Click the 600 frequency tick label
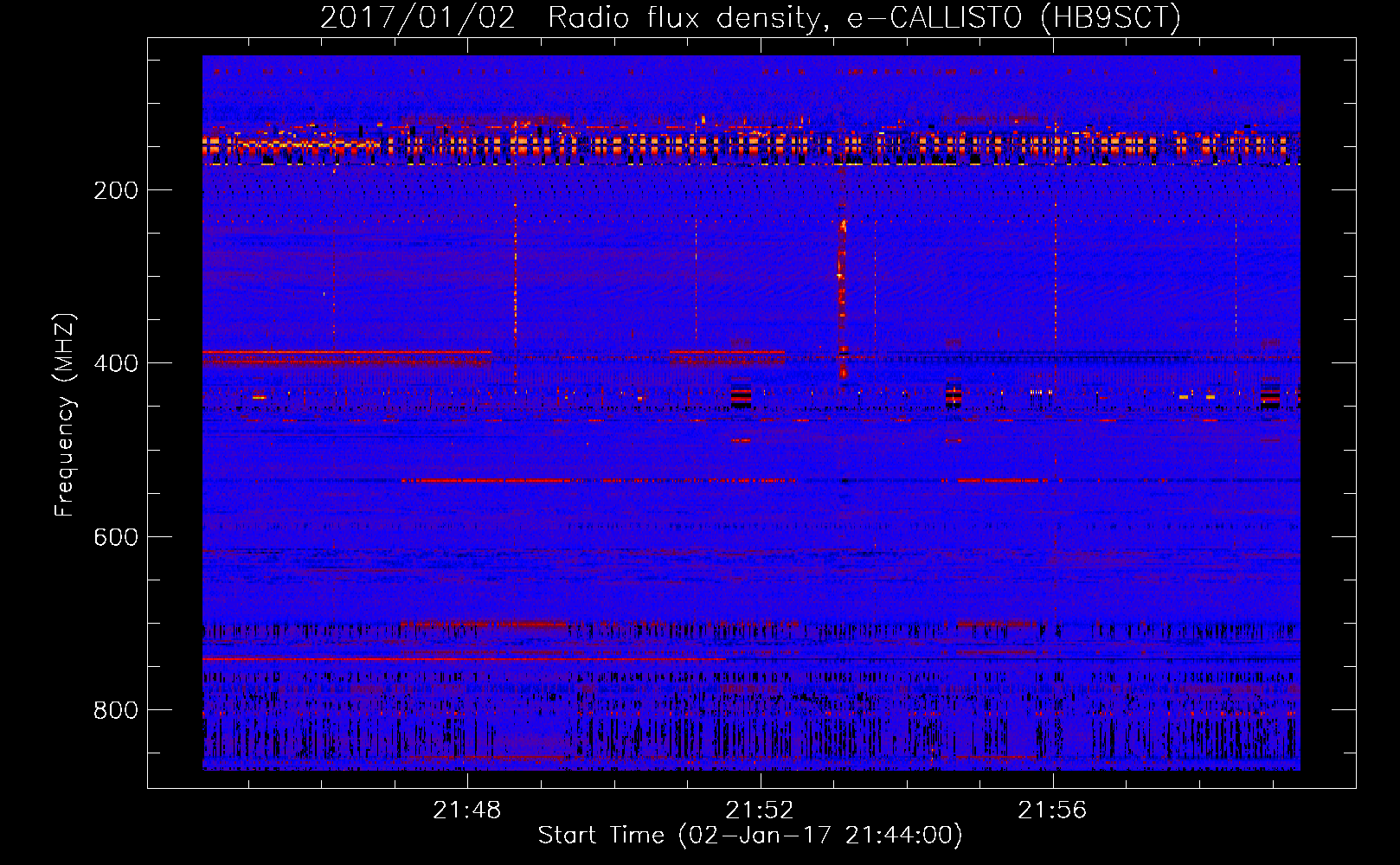Screen dimensions: 1400x865 click(x=116, y=537)
